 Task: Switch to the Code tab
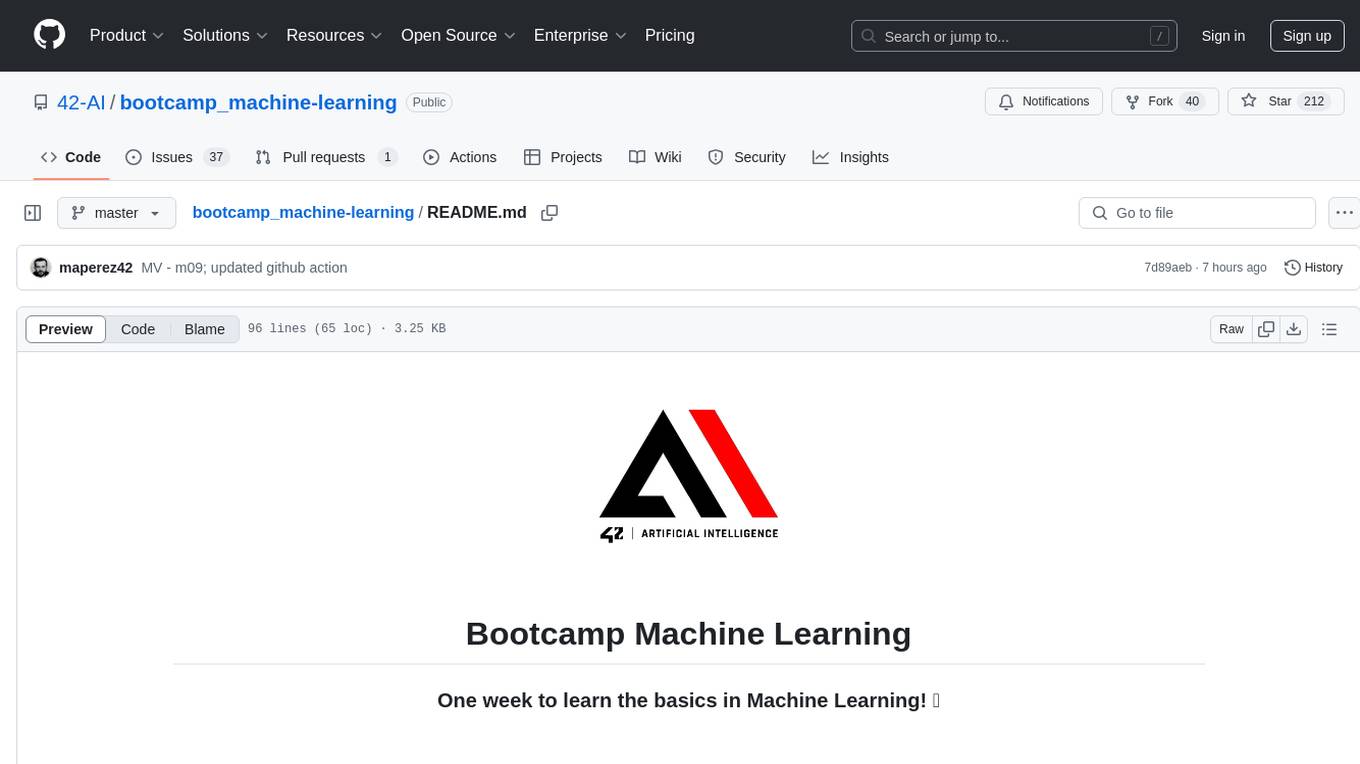[71, 157]
